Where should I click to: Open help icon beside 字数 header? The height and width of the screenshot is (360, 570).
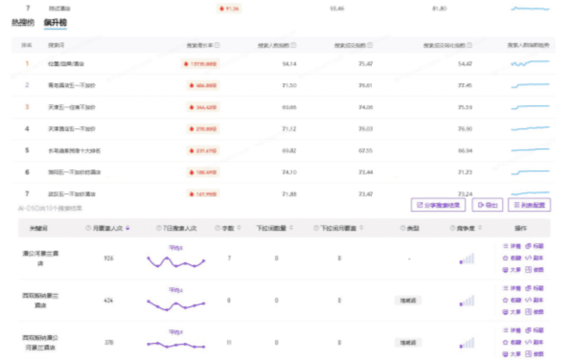(x=217, y=228)
